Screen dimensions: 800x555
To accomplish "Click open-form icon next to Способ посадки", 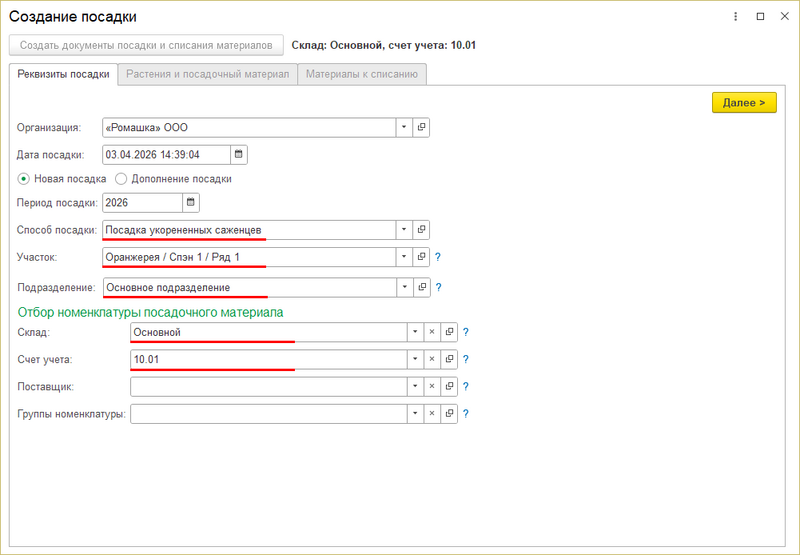I will (422, 230).
